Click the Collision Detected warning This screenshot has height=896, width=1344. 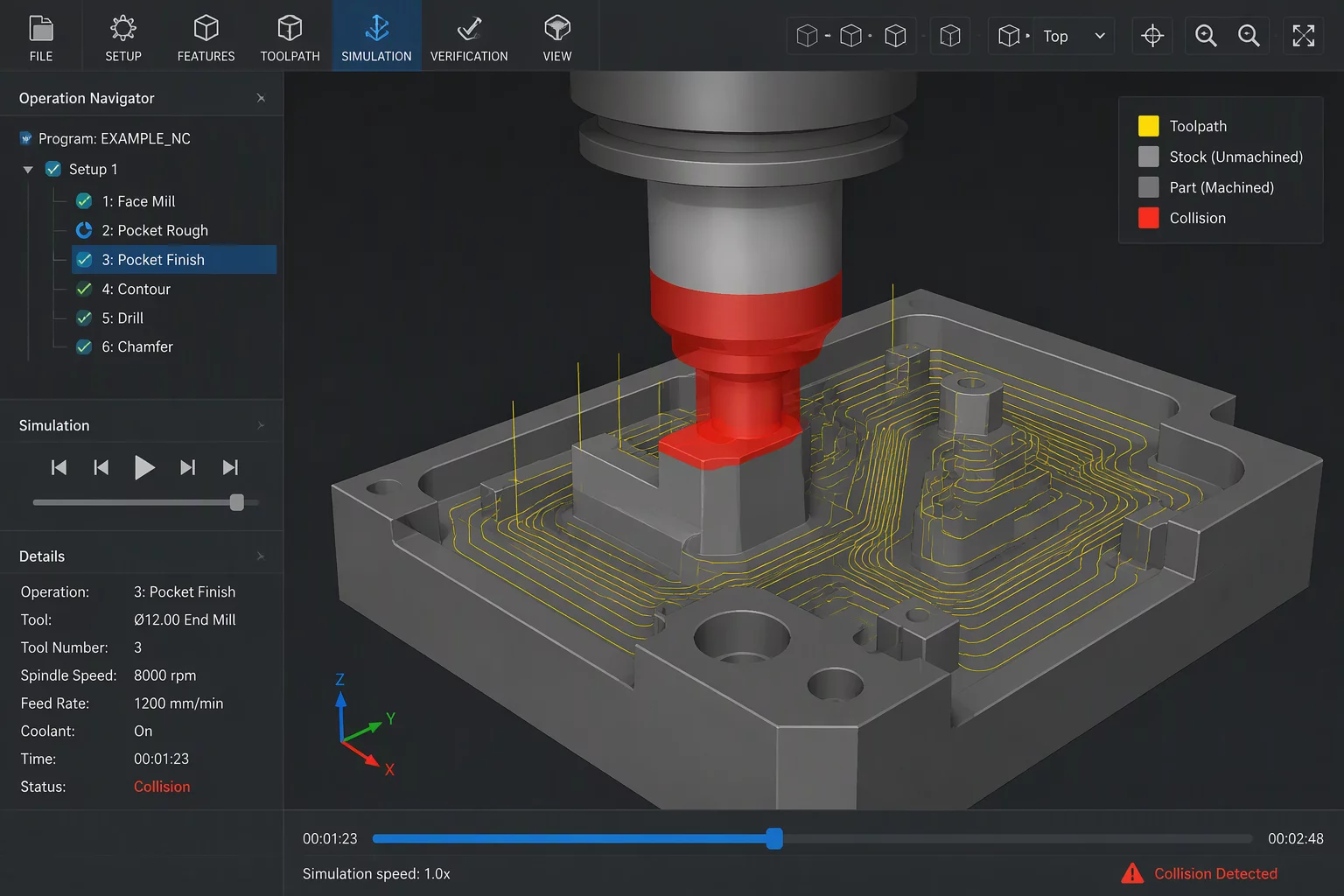(1200, 873)
